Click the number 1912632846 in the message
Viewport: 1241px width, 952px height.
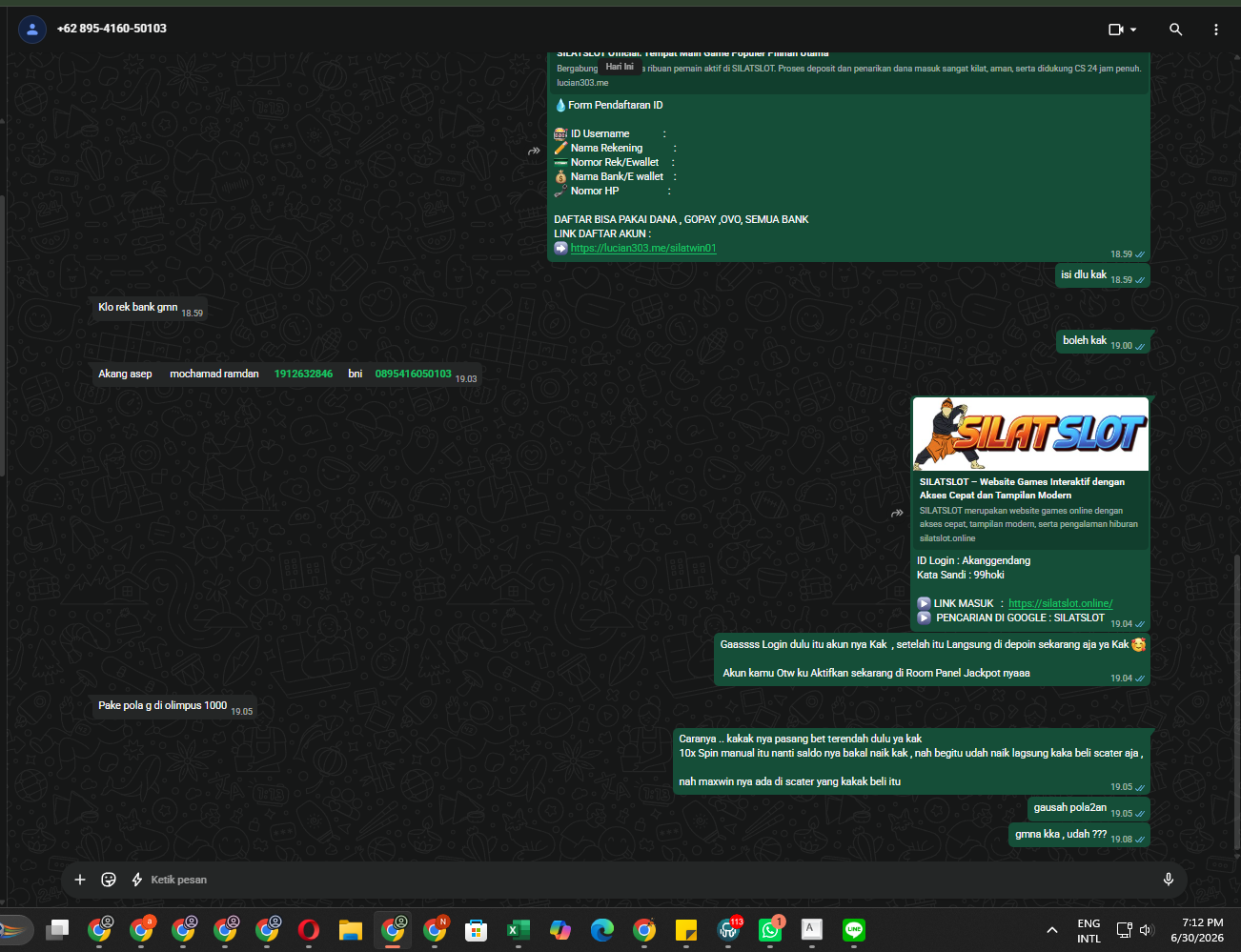pyautogui.click(x=303, y=374)
